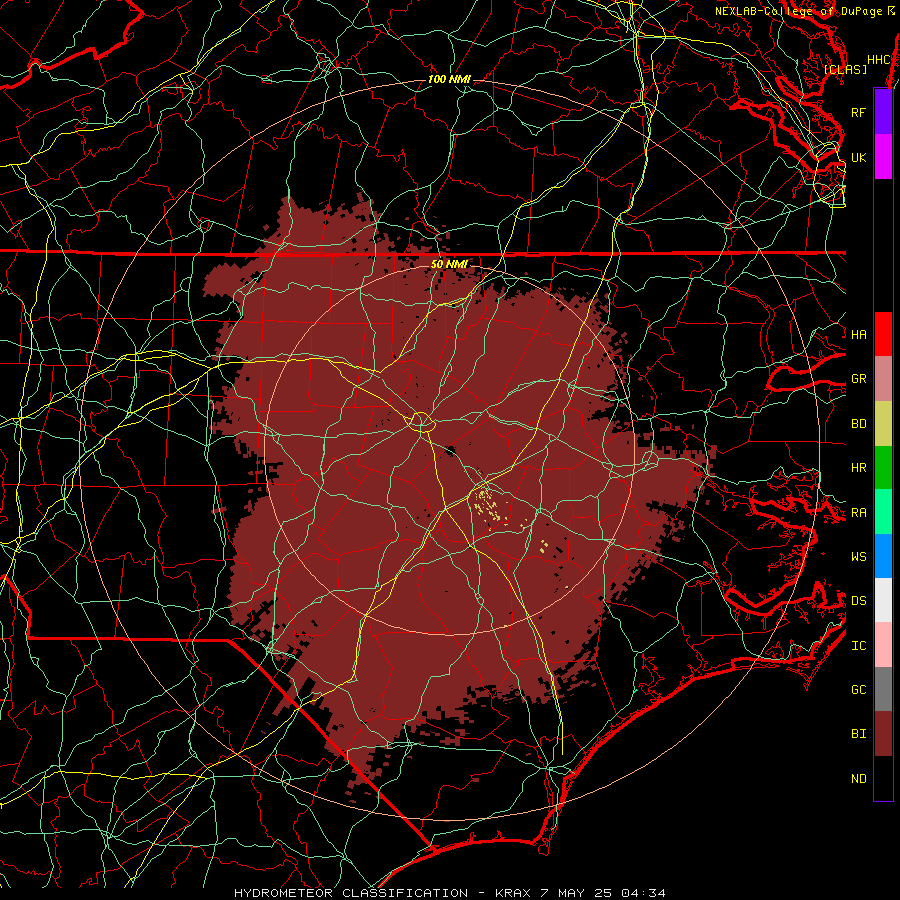Screen dimensions: 900x900
Task: Click the 'RA' legend label
Action: (x=858, y=513)
